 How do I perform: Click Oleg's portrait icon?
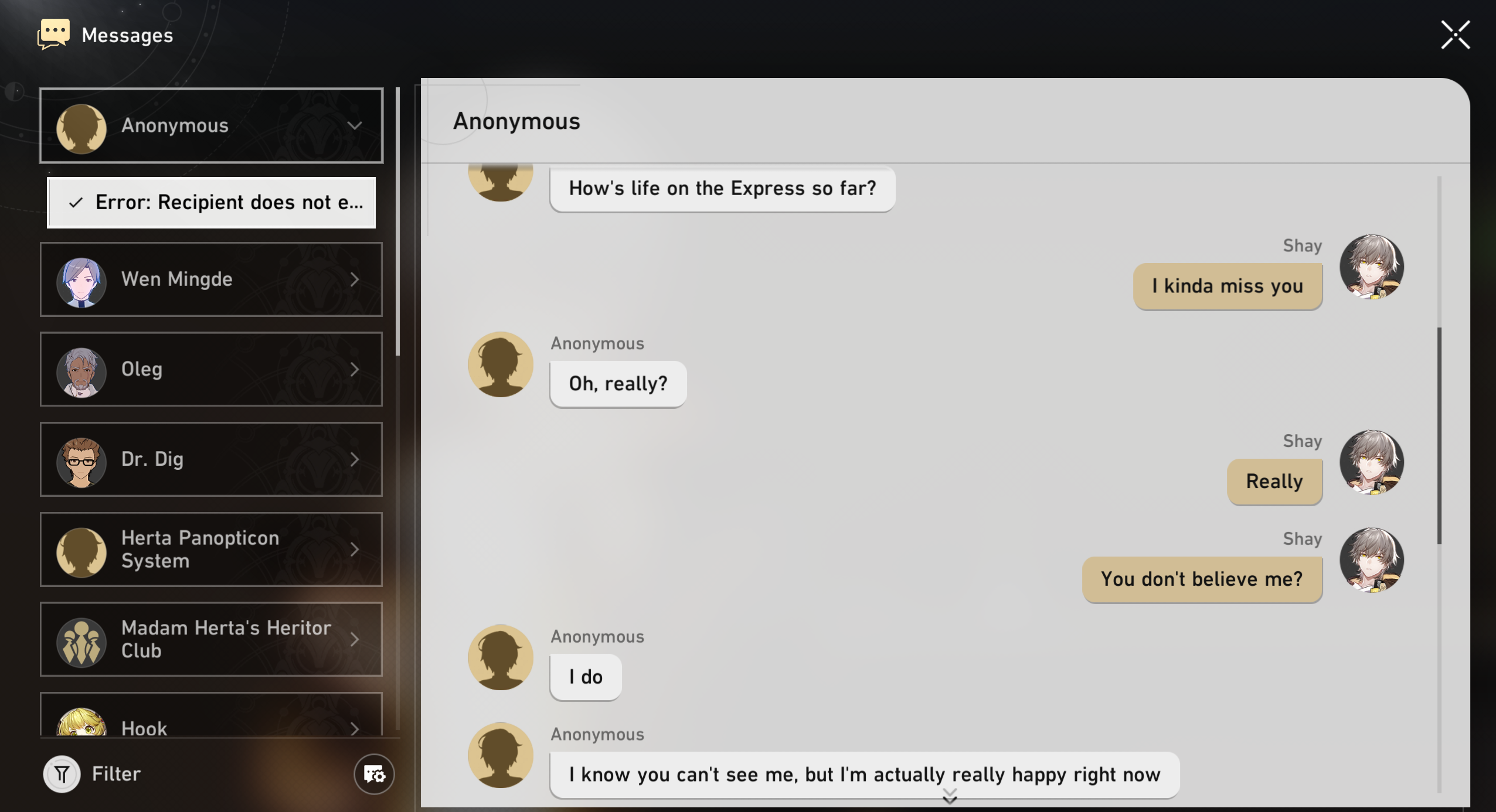pos(81,371)
